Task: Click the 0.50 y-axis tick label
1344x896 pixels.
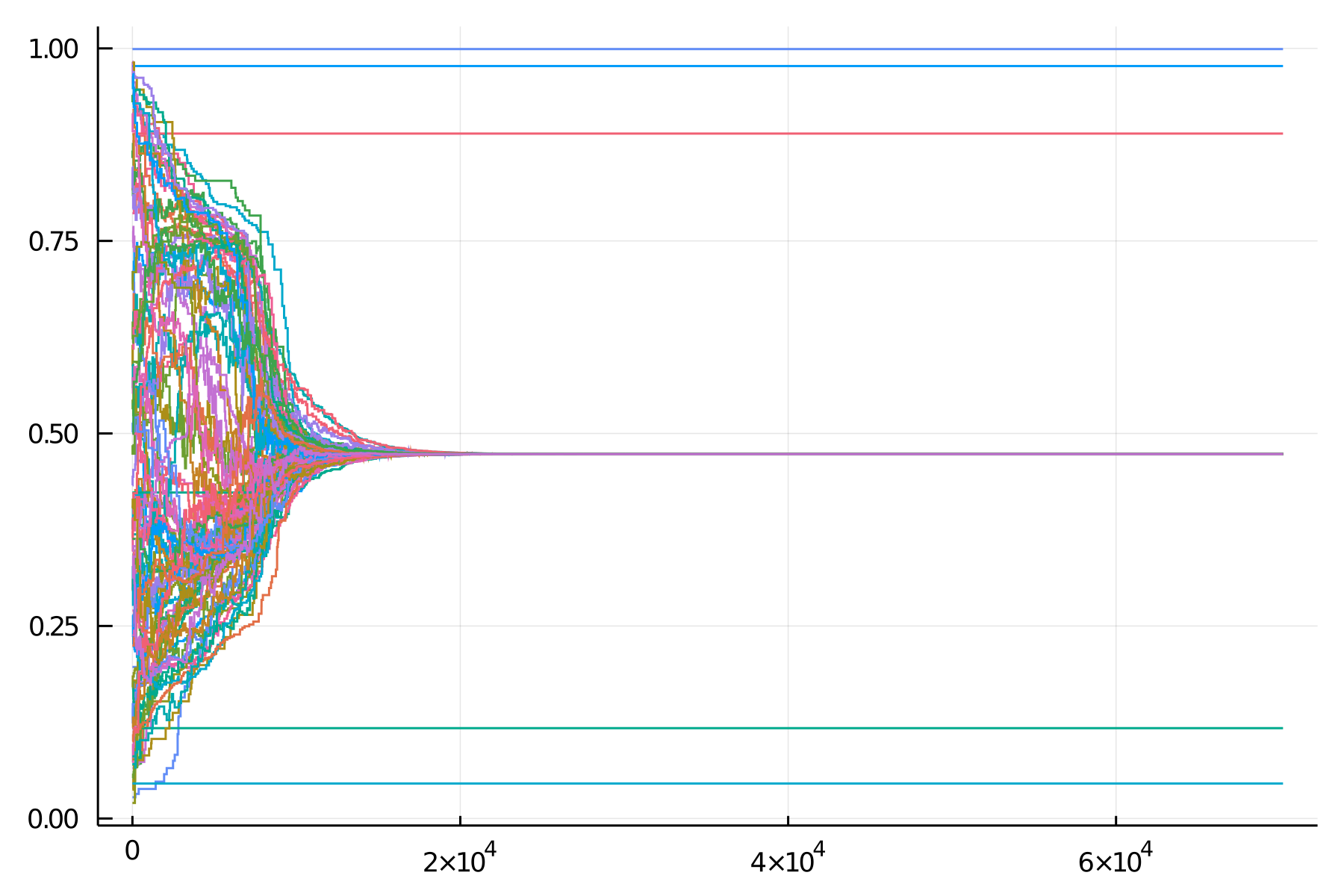Action: click(x=54, y=433)
